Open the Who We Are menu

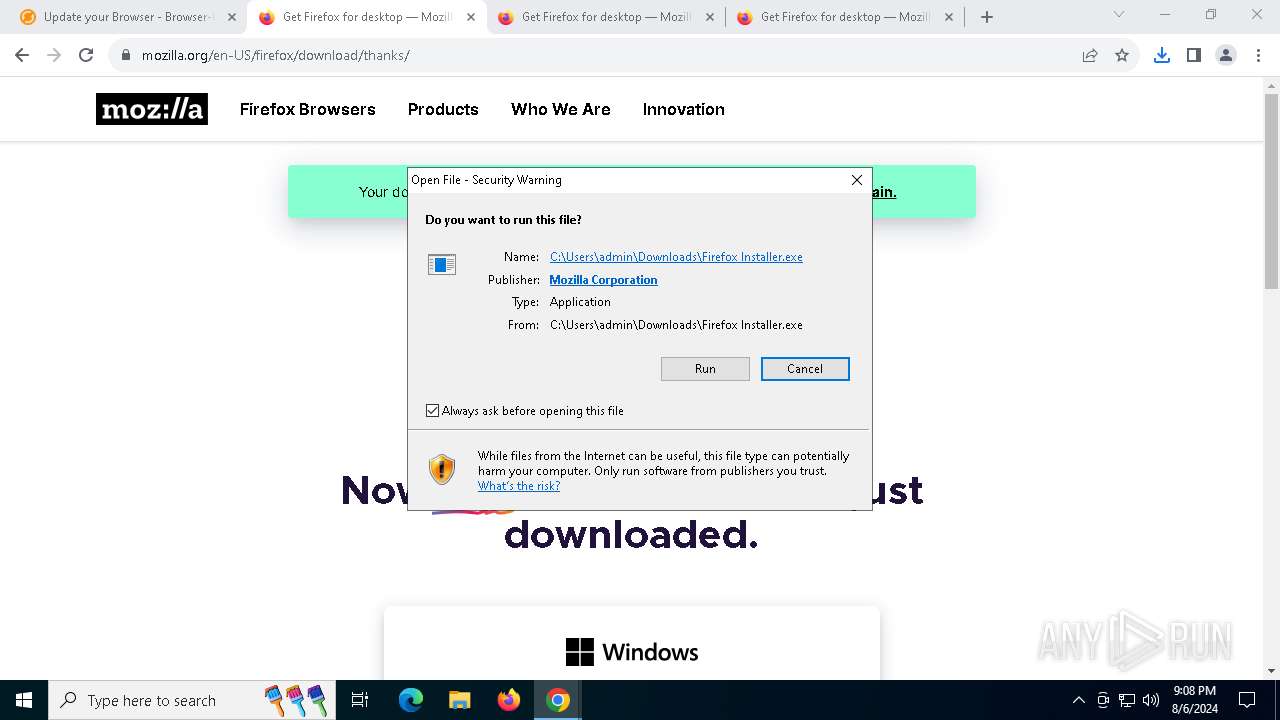pyautogui.click(x=561, y=109)
